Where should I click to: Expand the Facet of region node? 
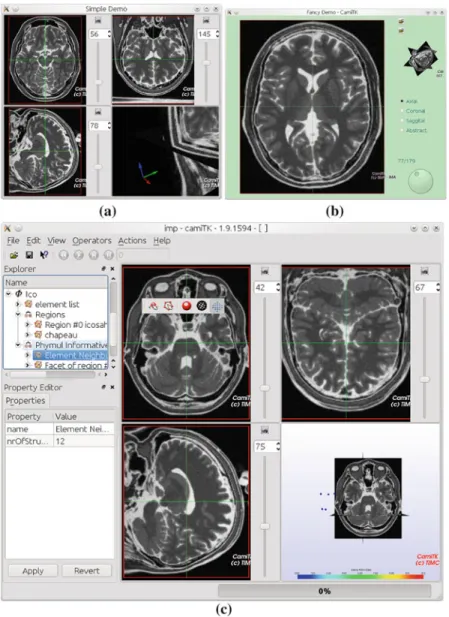coord(28,366)
